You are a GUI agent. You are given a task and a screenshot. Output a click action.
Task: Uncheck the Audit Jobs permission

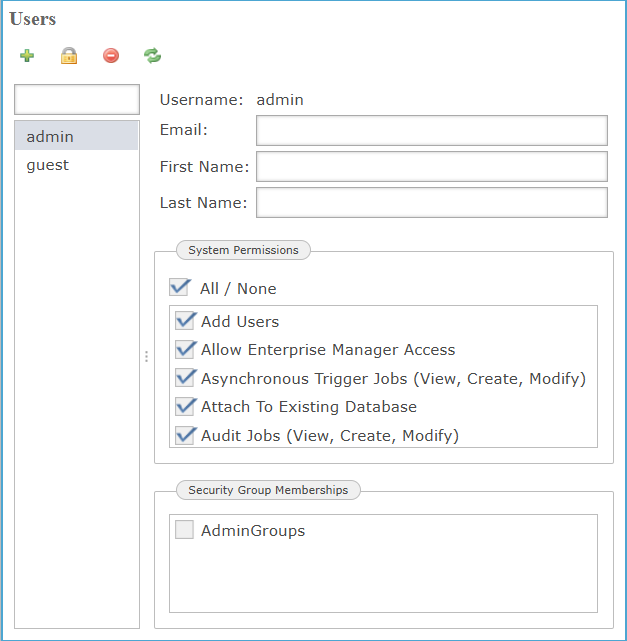coord(185,435)
